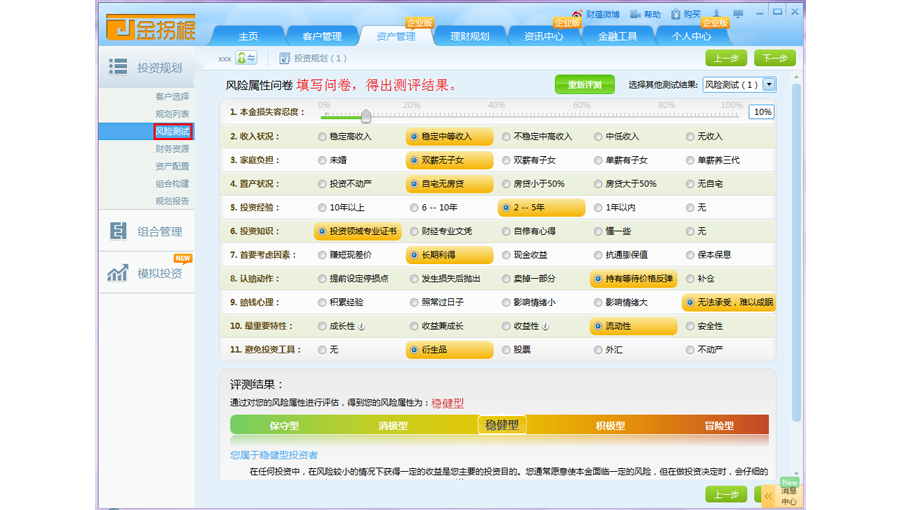Click the 投资规划 list icon in sidebar

pos(118,67)
